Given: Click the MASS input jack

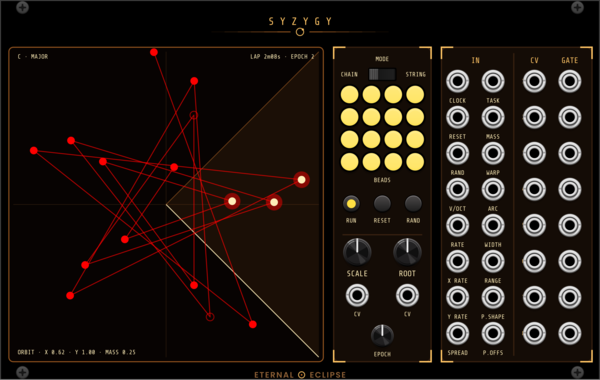Looking at the screenshot, I should click(493, 117).
